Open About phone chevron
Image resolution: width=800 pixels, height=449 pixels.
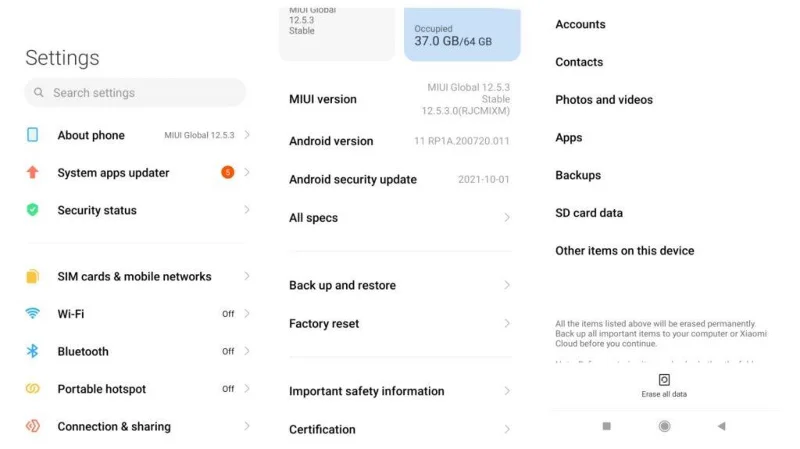coord(247,135)
